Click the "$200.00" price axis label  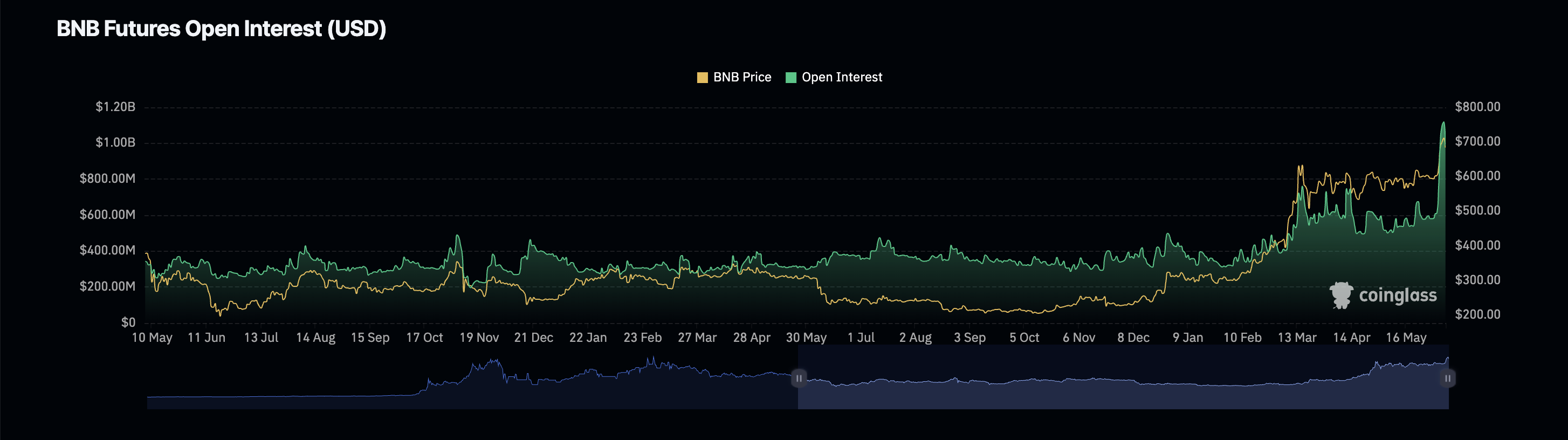1477,315
